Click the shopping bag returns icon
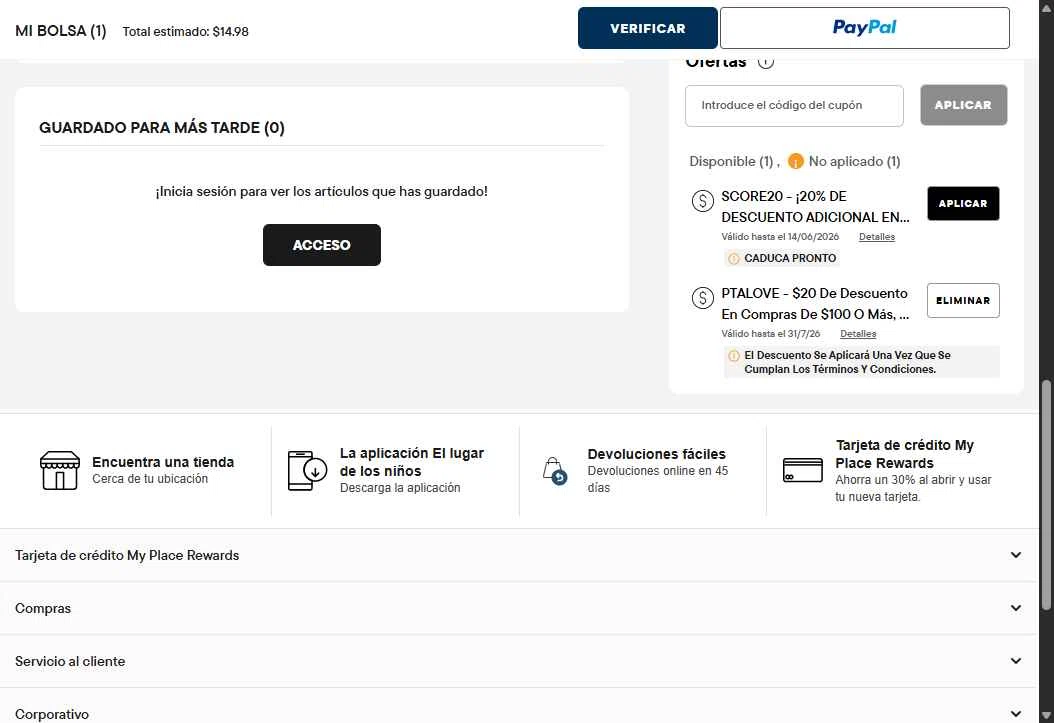This screenshot has width=1054, height=723. pyautogui.click(x=555, y=470)
